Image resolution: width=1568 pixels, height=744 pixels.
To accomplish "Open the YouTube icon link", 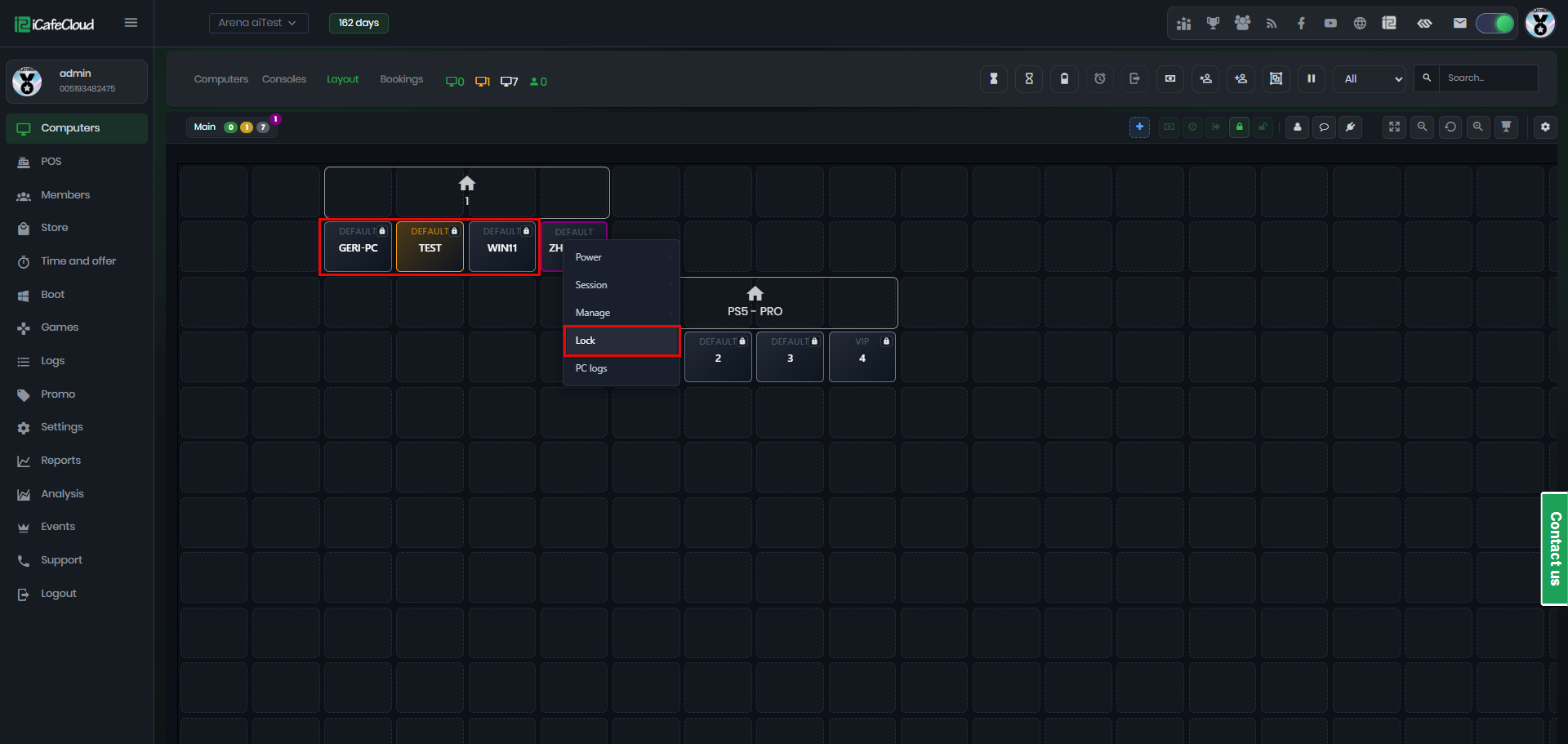I will coord(1330,23).
